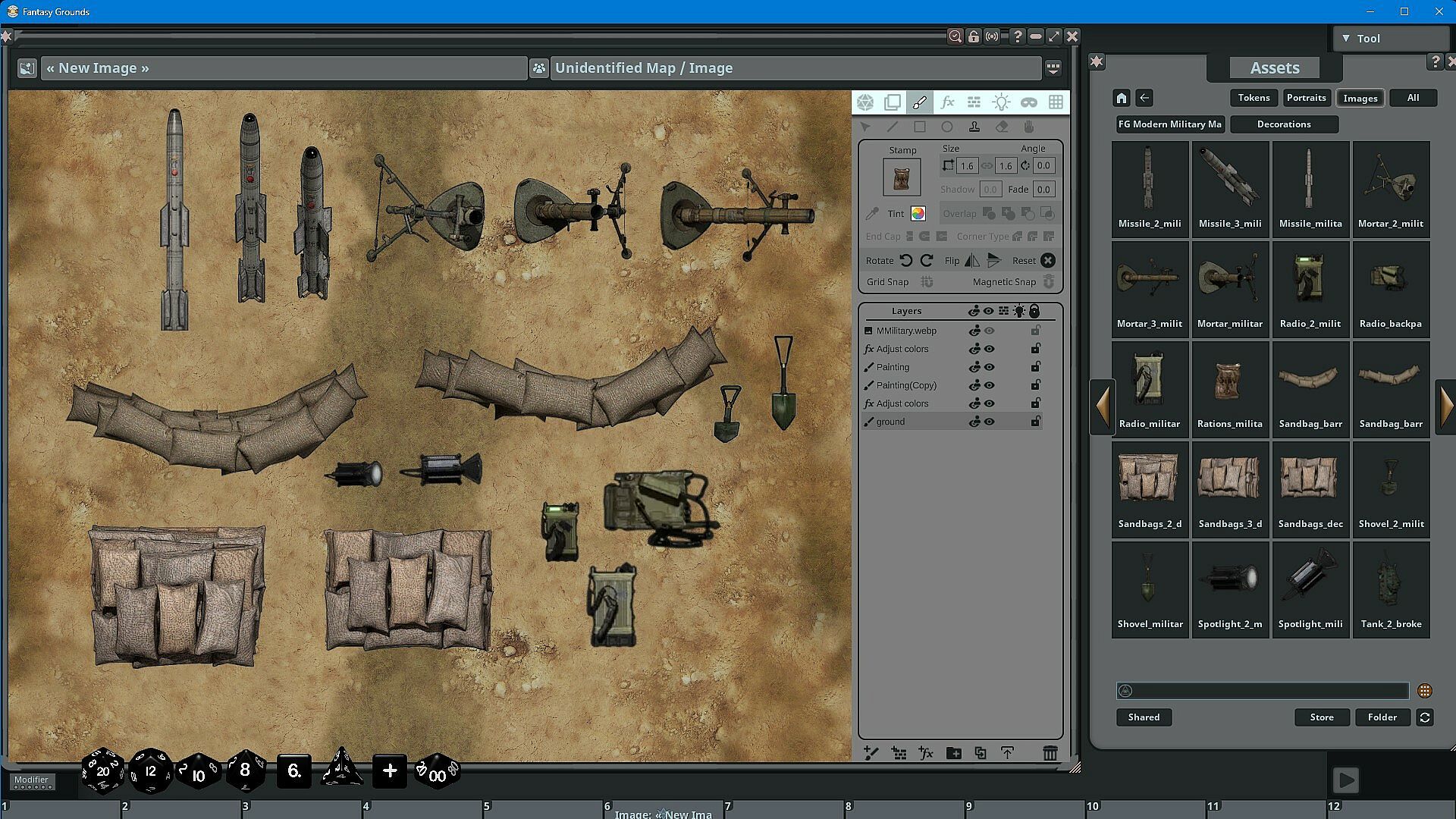Open the Tint color wheel swatch

click(918, 214)
